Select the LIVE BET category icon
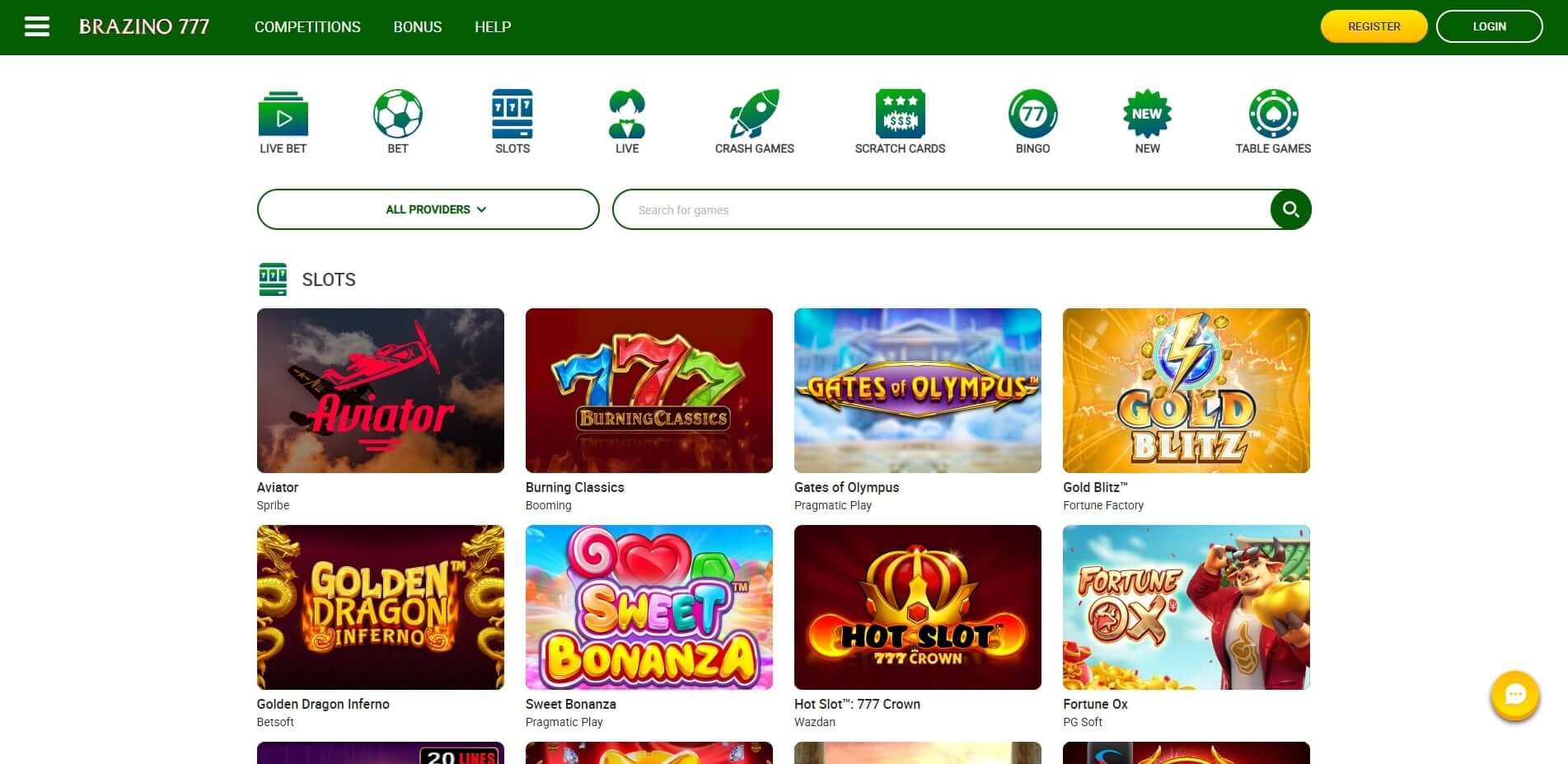 tap(283, 115)
